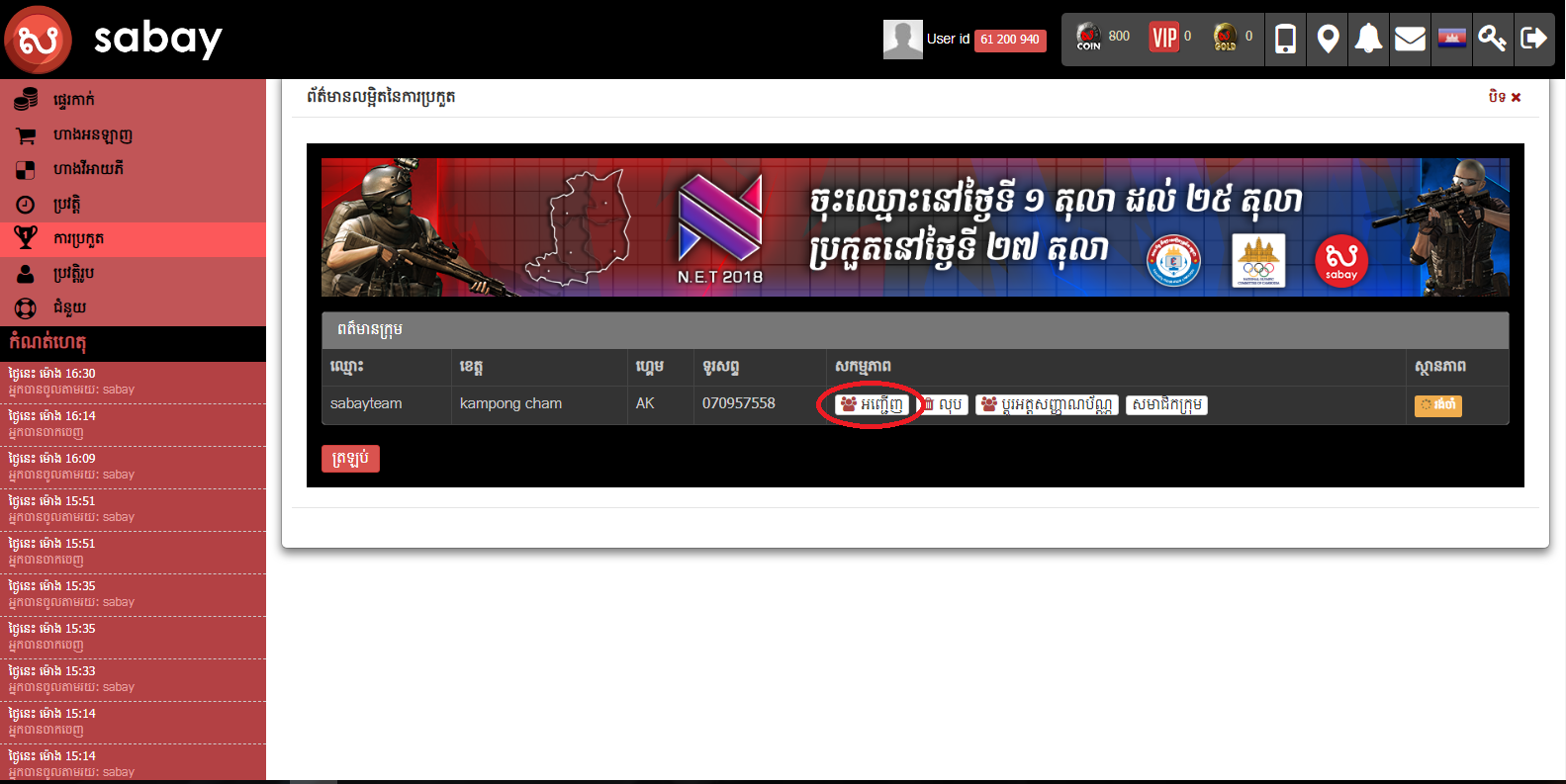Open the history clock sidebar item
Screen dimensions: 1566x784
66,204
